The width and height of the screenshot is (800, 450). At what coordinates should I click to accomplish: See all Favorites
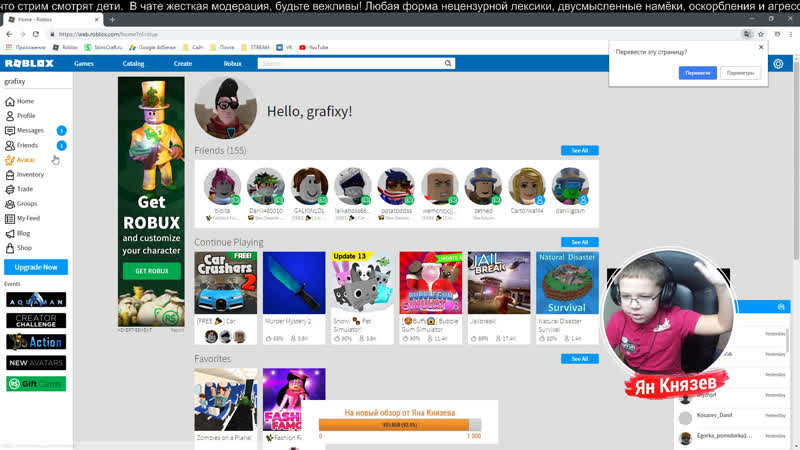pos(580,359)
